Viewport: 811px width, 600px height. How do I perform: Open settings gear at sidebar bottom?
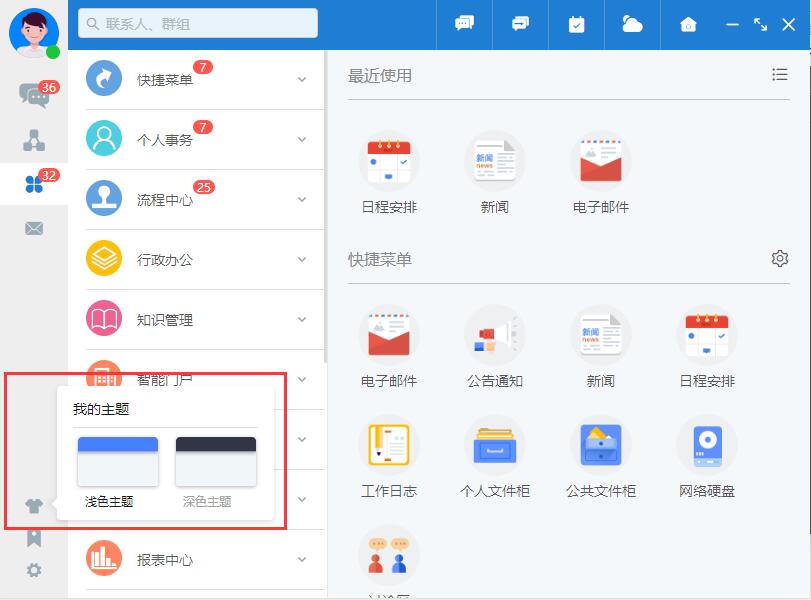(34, 570)
